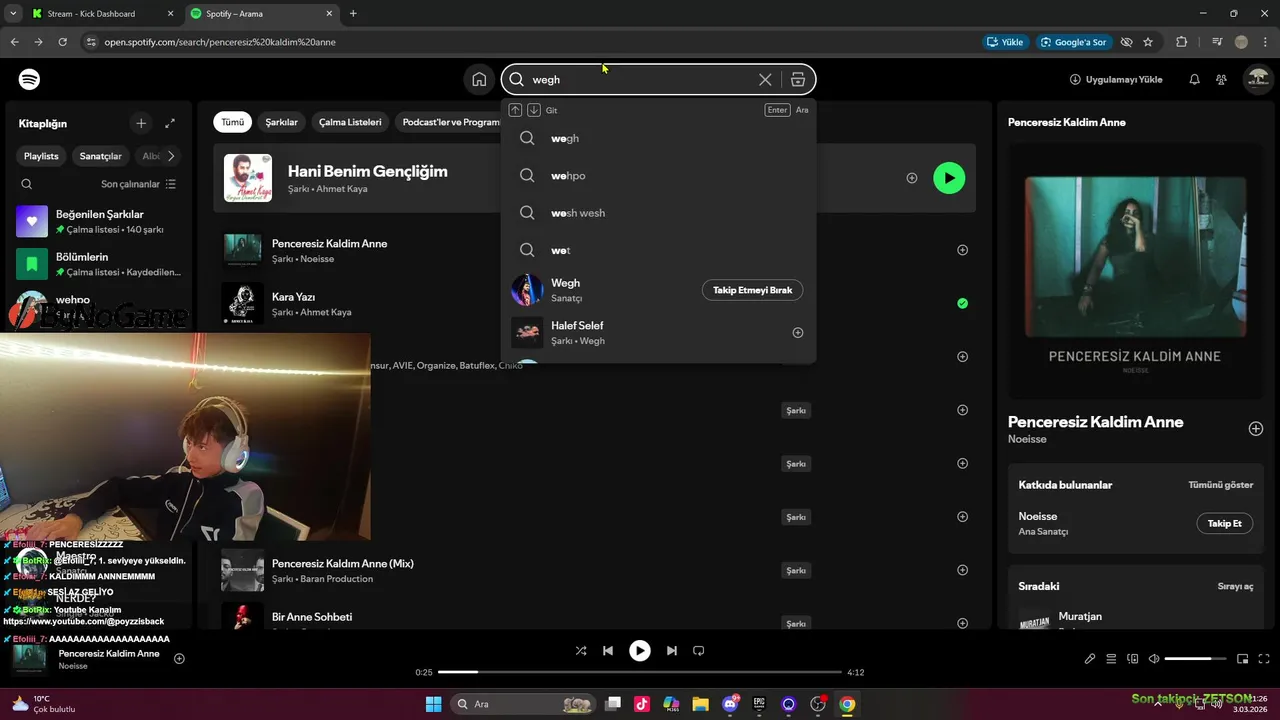Screen dimensions: 1280x720
Task: Open the Browse categories icon in search bar
Action: pos(798,79)
